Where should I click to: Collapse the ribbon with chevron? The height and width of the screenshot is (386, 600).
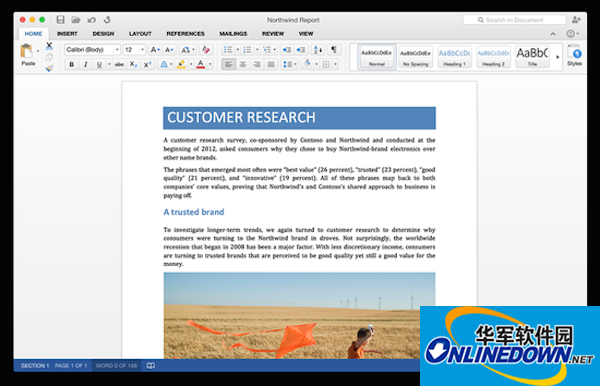click(x=553, y=34)
